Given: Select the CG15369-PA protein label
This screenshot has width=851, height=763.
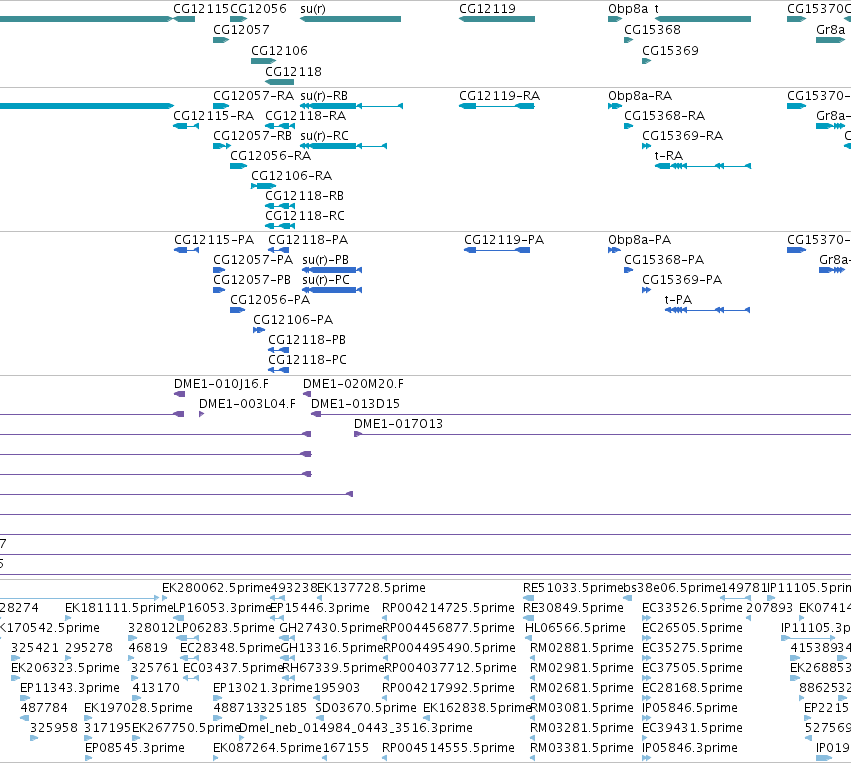Looking at the screenshot, I should pos(682,280).
